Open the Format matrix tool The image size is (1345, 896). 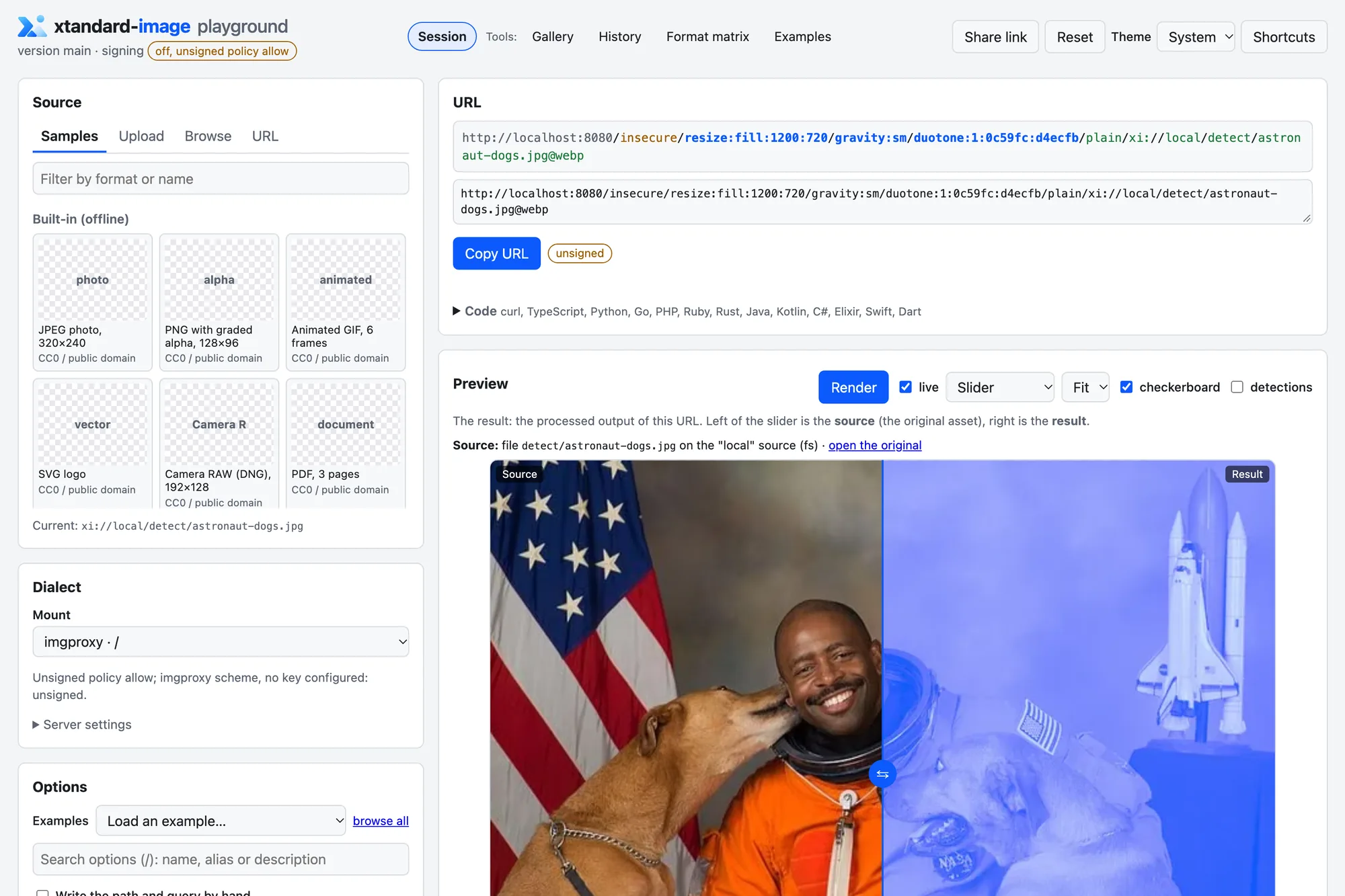(x=707, y=37)
